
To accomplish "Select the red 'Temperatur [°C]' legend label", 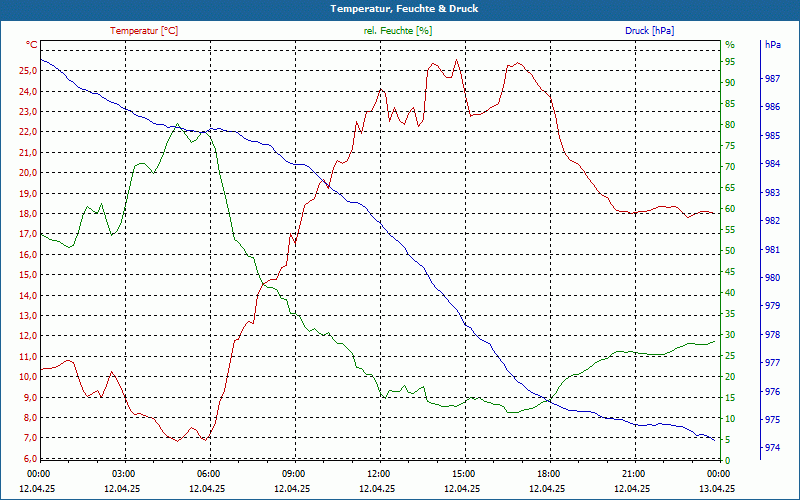I will [x=144, y=31].
